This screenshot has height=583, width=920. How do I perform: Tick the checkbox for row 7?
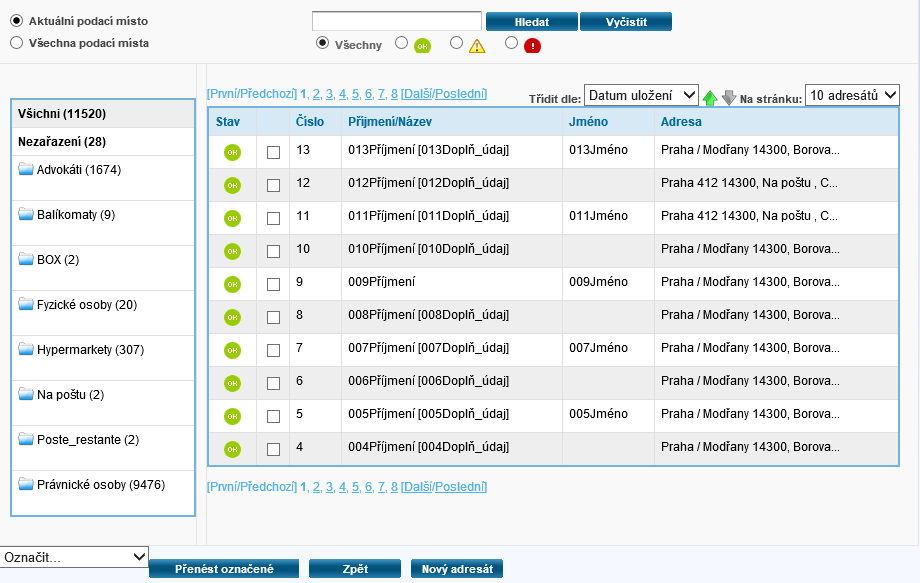coord(274,350)
